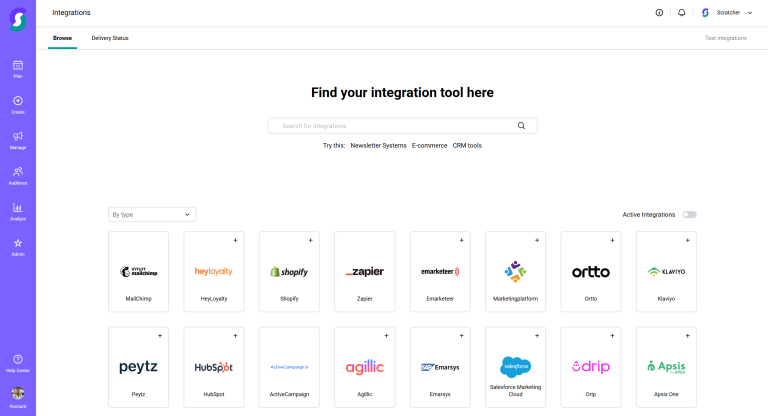Viewport: 768px width, 416px height.
Task: Open the Plan section in sidebar
Action: pos(18,68)
